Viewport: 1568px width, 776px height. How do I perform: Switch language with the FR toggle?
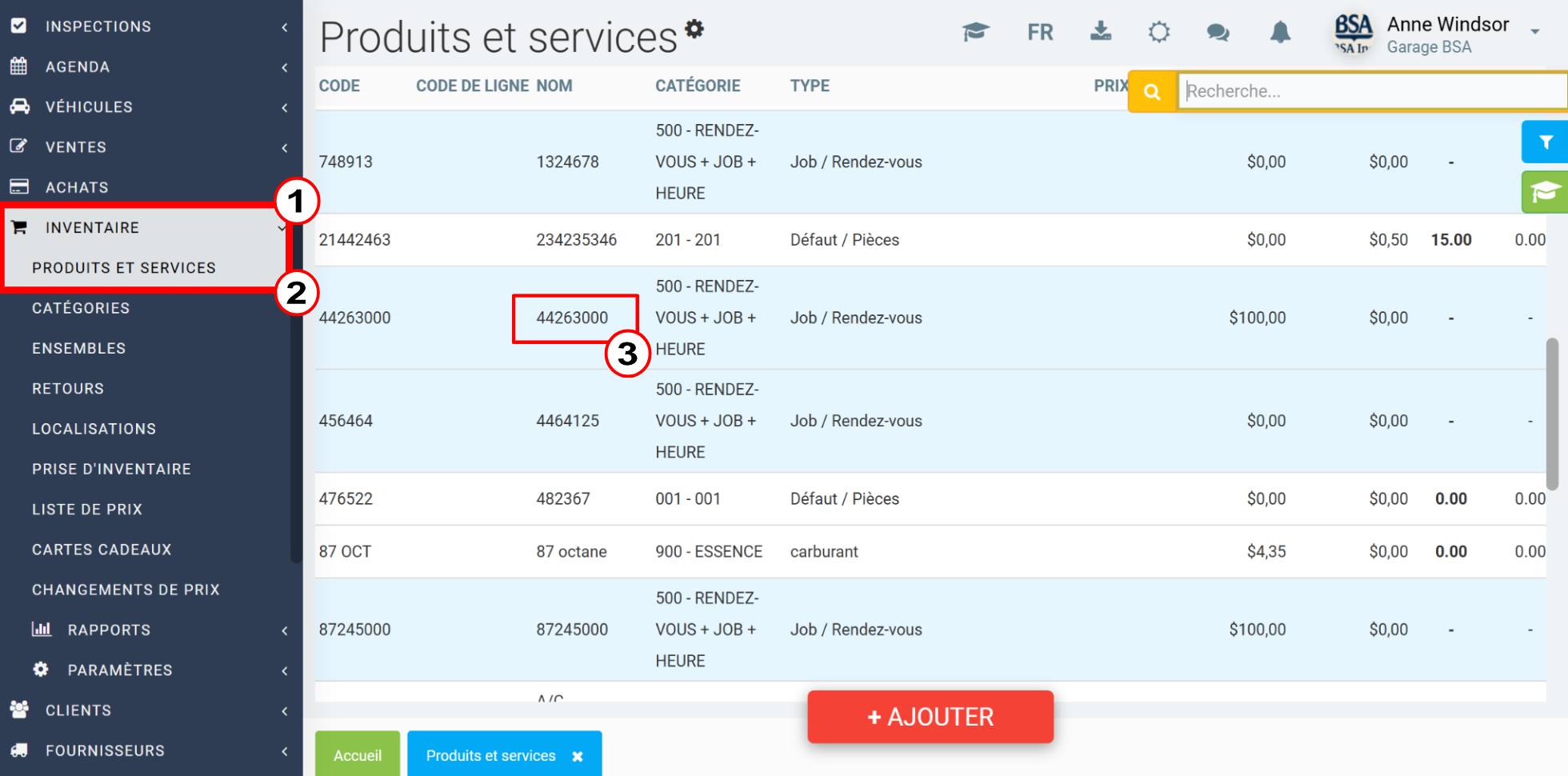click(1040, 32)
